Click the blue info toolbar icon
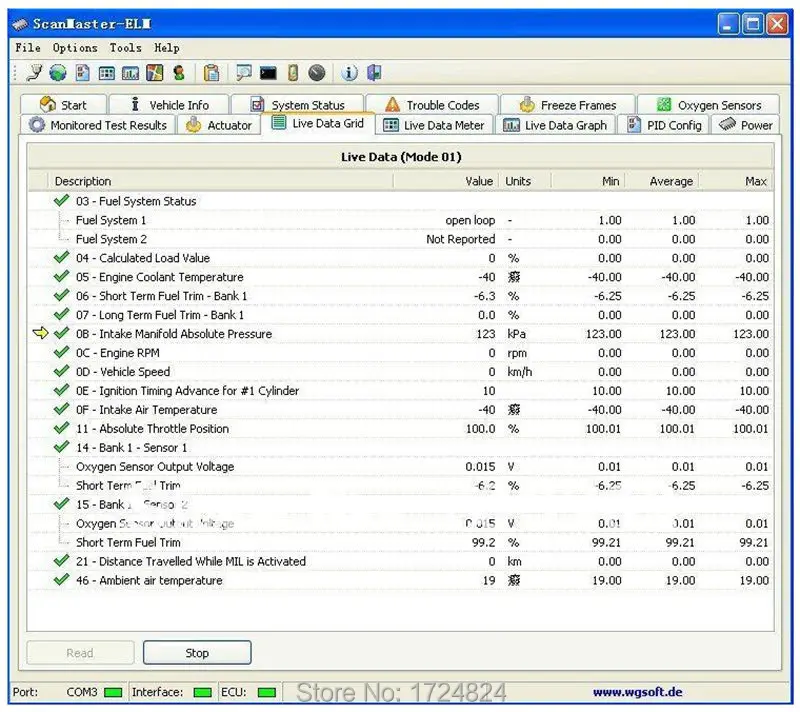The height and width of the screenshot is (712, 800). (349, 73)
